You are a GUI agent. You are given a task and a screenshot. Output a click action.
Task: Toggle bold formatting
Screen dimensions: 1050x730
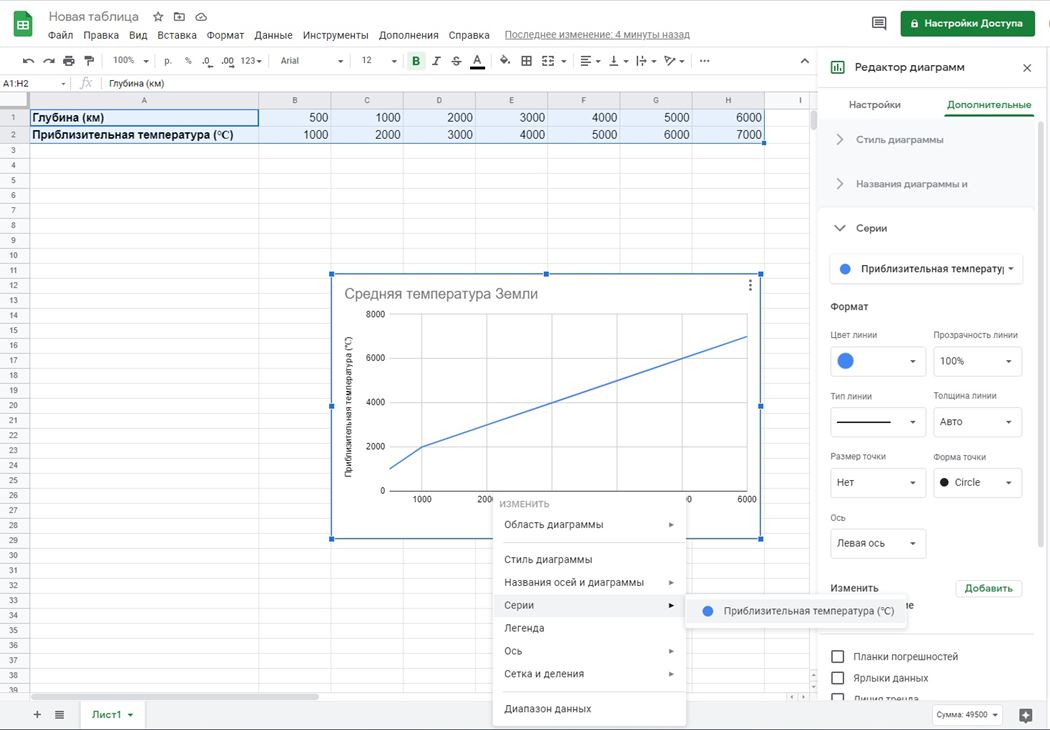[x=416, y=61]
